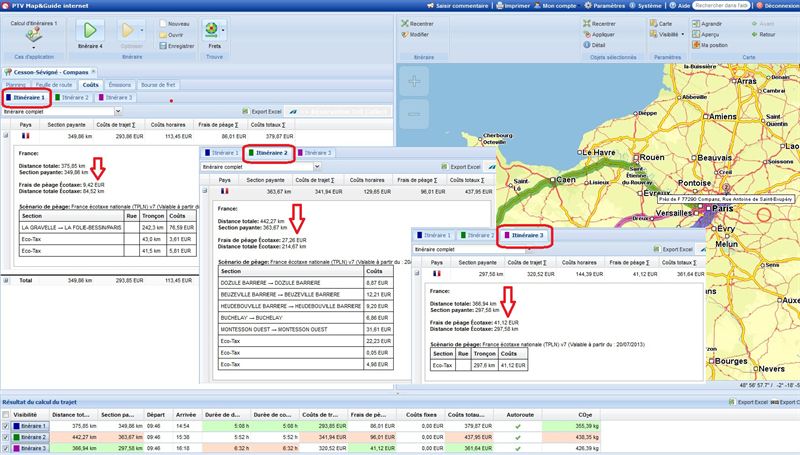Image resolution: width=800 pixels, height=455 pixels.
Task: Click the Imprimer printer icon
Action: (500, 6)
